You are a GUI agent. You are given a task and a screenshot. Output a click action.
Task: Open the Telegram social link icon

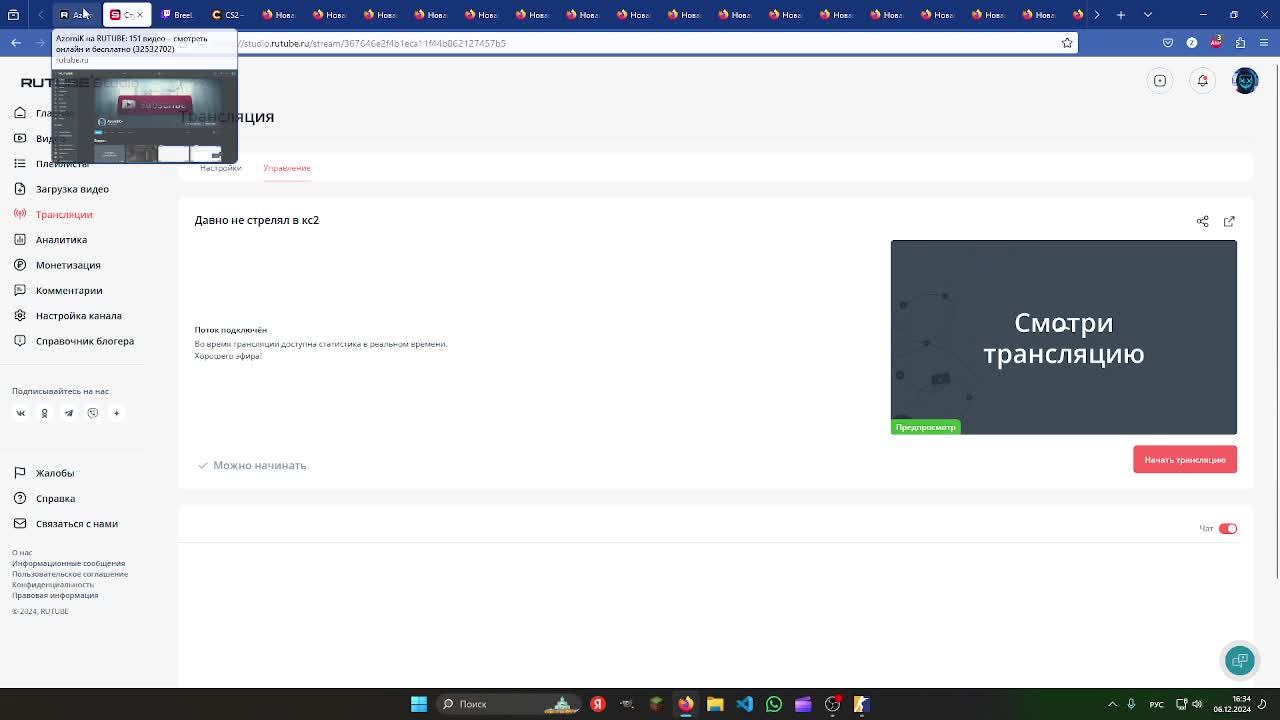coord(68,413)
